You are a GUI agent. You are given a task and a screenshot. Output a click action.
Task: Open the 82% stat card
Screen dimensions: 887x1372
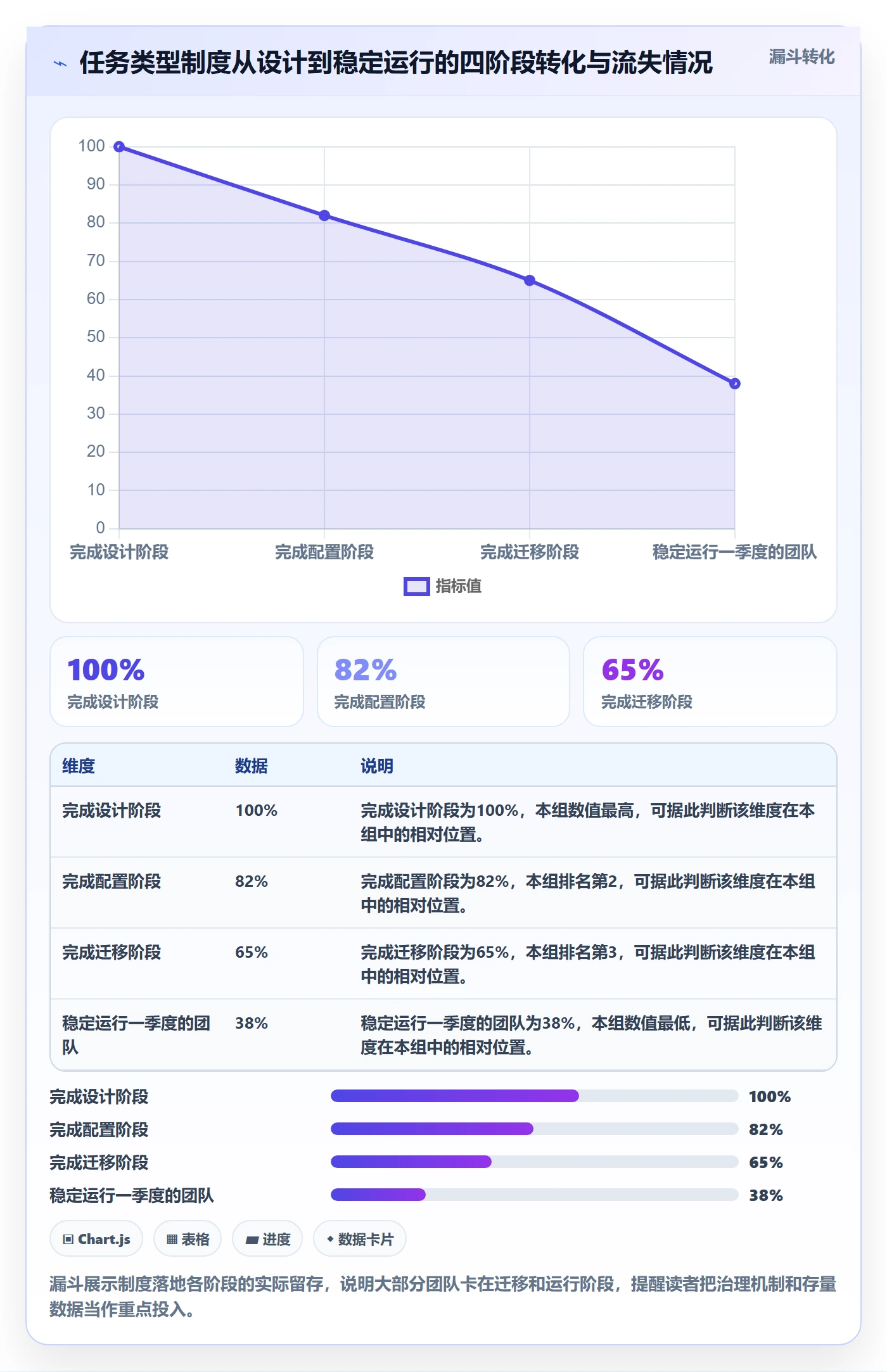pyautogui.click(x=443, y=682)
